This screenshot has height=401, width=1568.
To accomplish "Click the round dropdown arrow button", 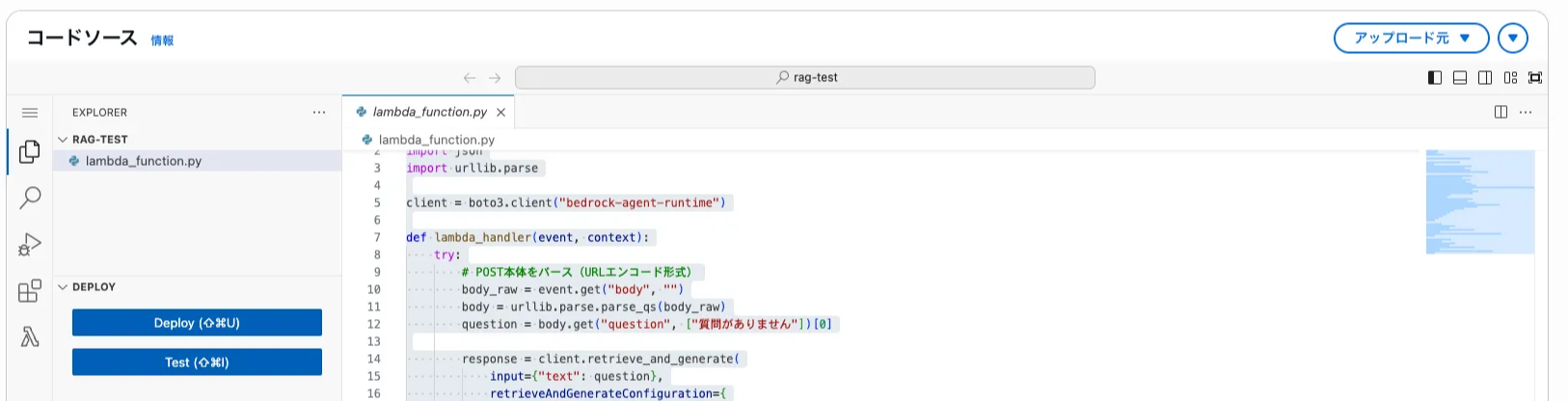I will (x=1513, y=39).
